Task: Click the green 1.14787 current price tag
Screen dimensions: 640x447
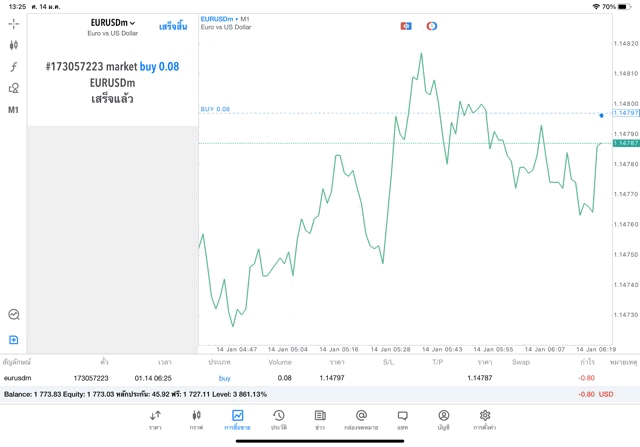Action: (x=626, y=143)
